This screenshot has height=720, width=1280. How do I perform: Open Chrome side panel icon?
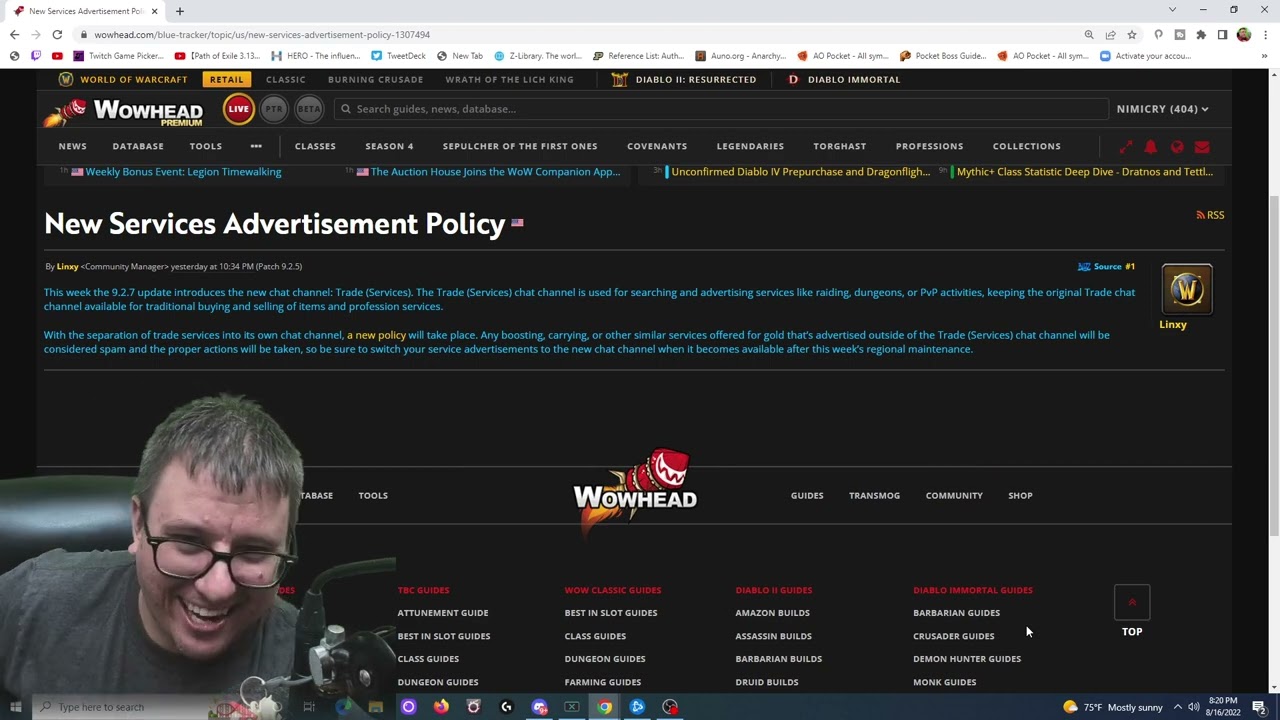click(x=1222, y=34)
